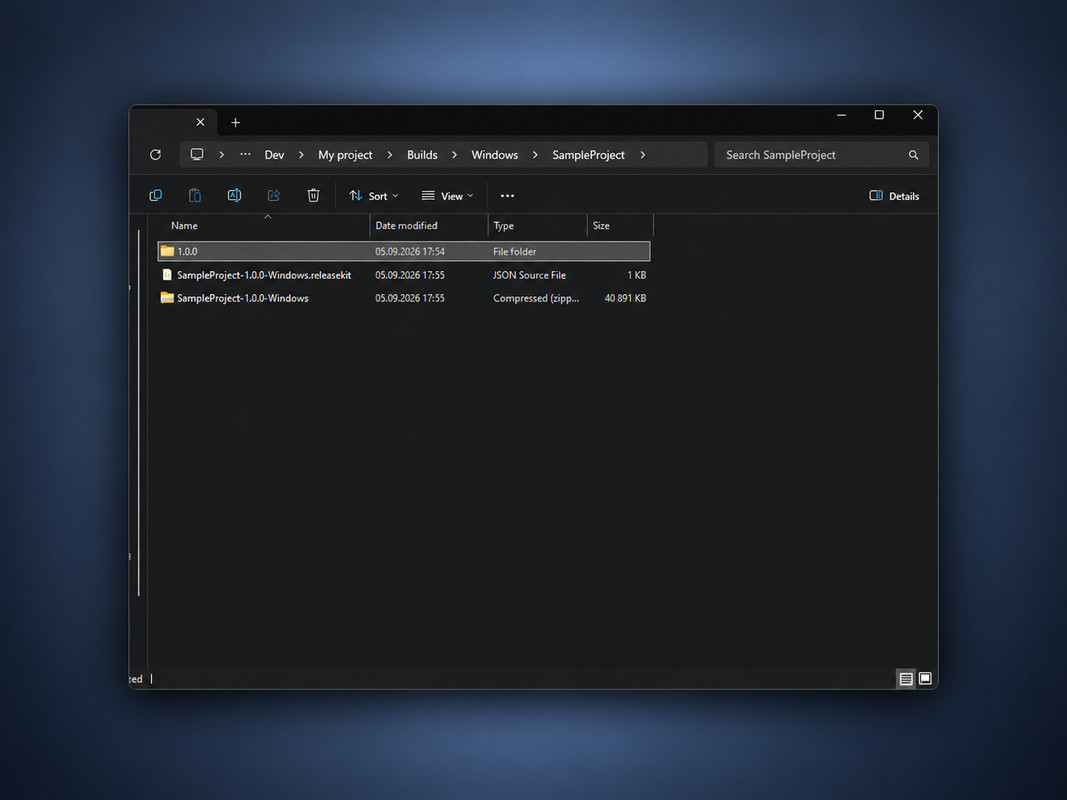
Task: Refresh the folder view
Action: coord(155,155)
